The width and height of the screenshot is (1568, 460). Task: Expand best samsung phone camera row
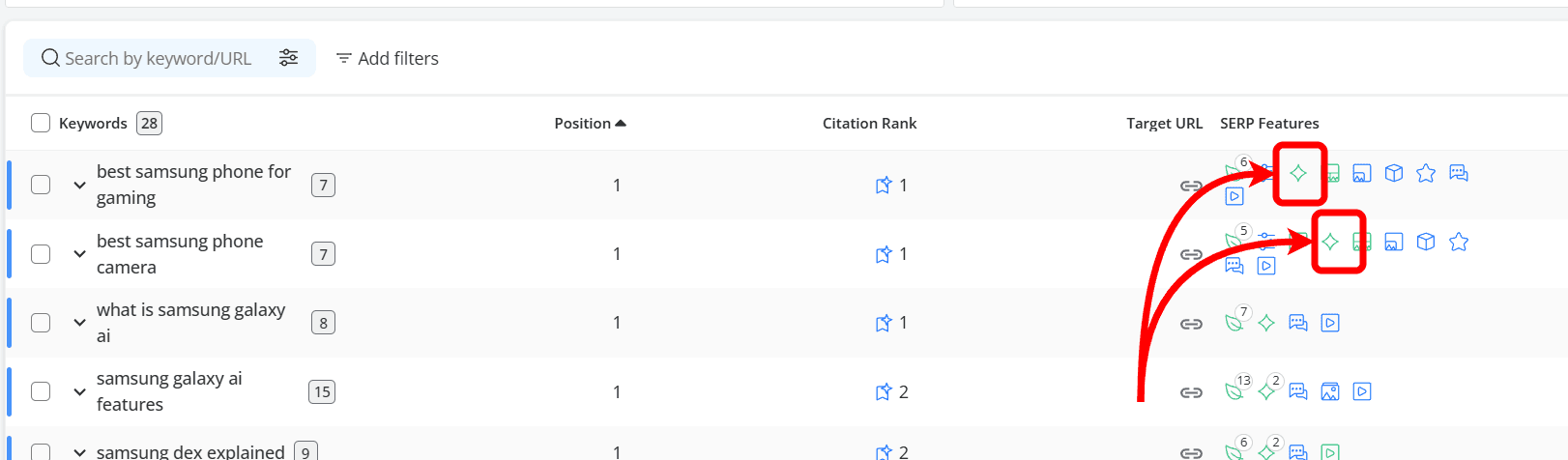click(x=79, y=253)
